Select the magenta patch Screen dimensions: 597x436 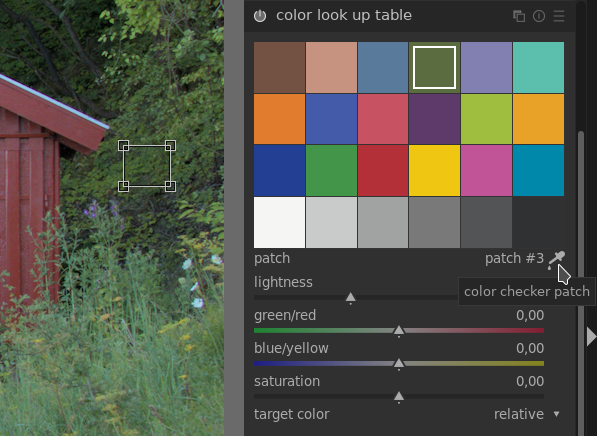click(486, 171)
